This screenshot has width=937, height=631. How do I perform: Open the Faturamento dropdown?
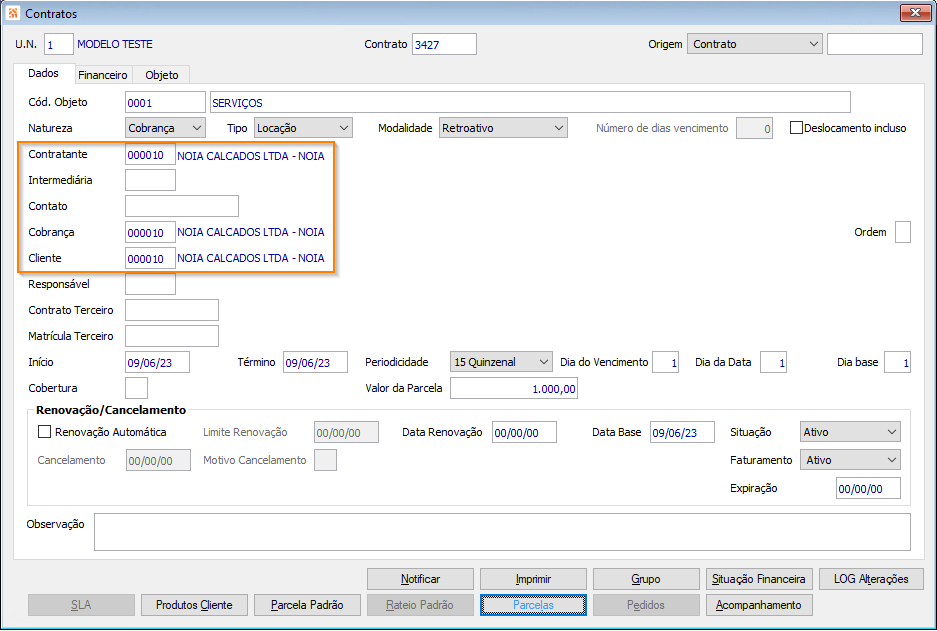tap(850, 460)
